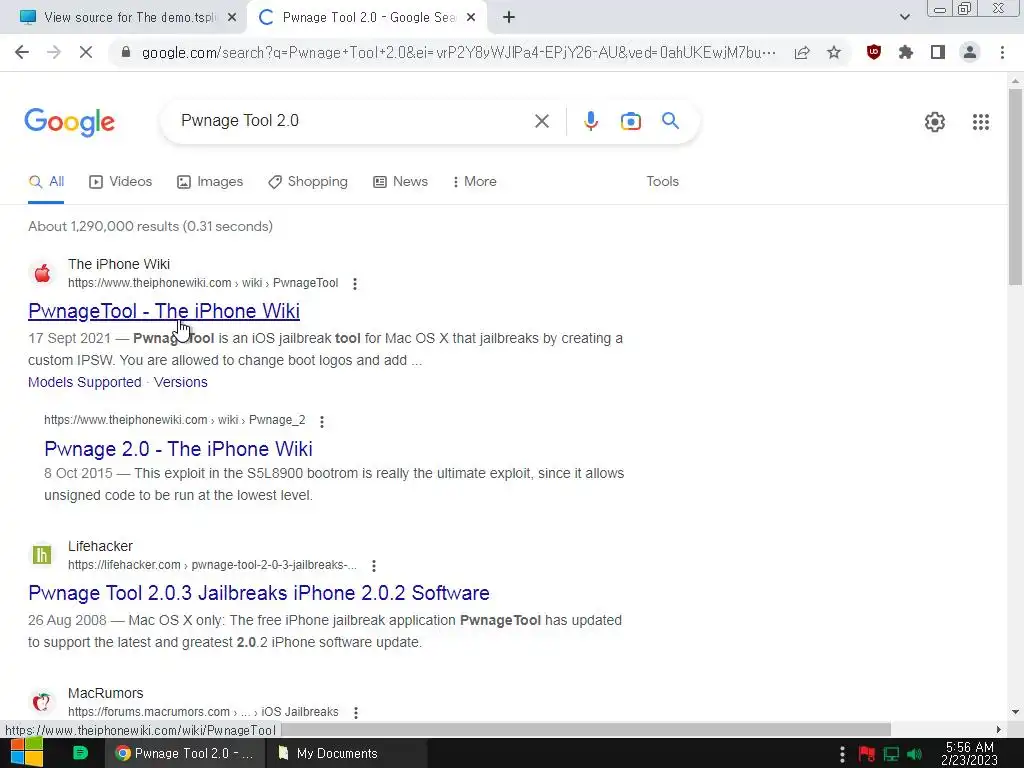The height and width of the screenshot is (768, 1024).
Task: Open the tab search dropdown arrow
Action: tap(904, 18)
